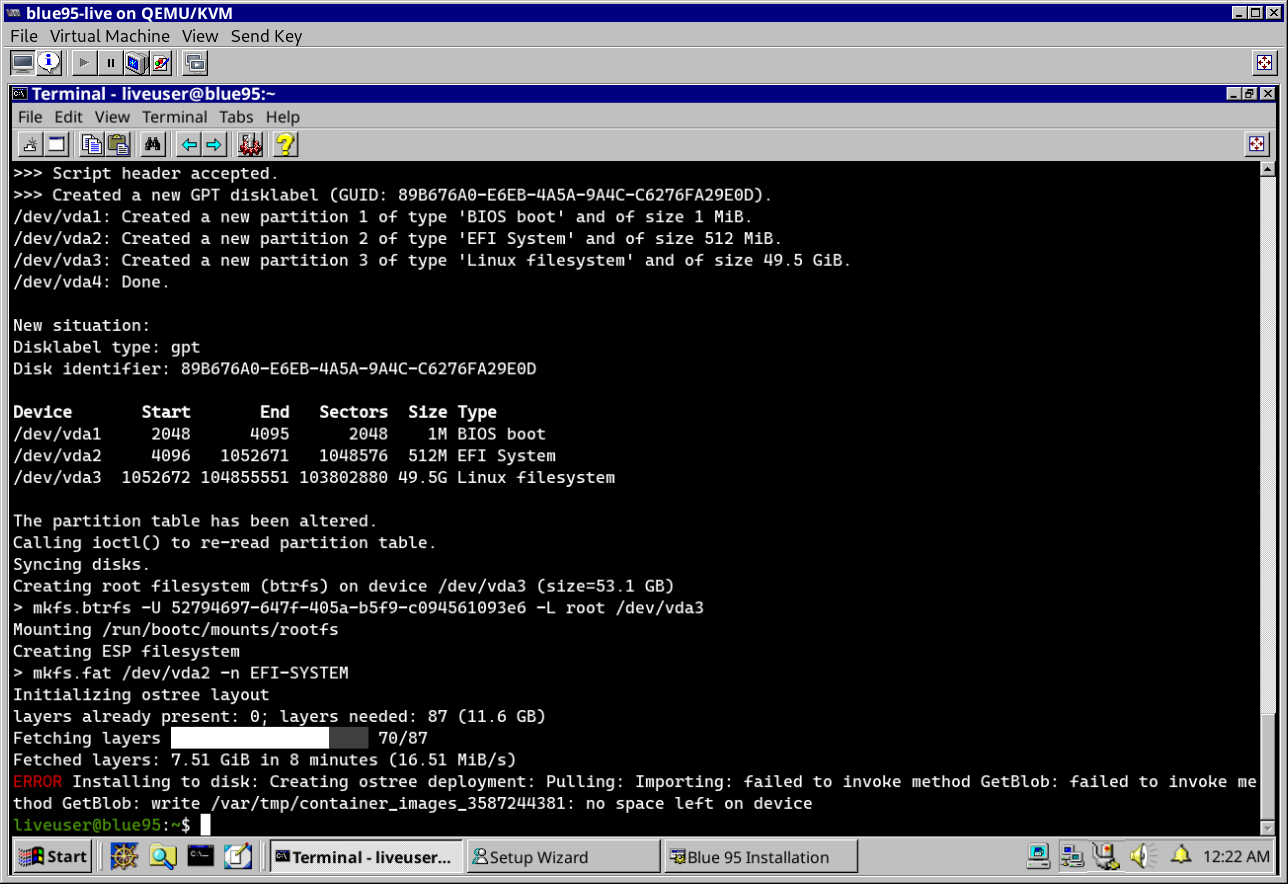This screenshot has height=884, width=1288.
Task: Click the red fullscreen icon in the Terminal toolbar
Action: coord(1257,144)
